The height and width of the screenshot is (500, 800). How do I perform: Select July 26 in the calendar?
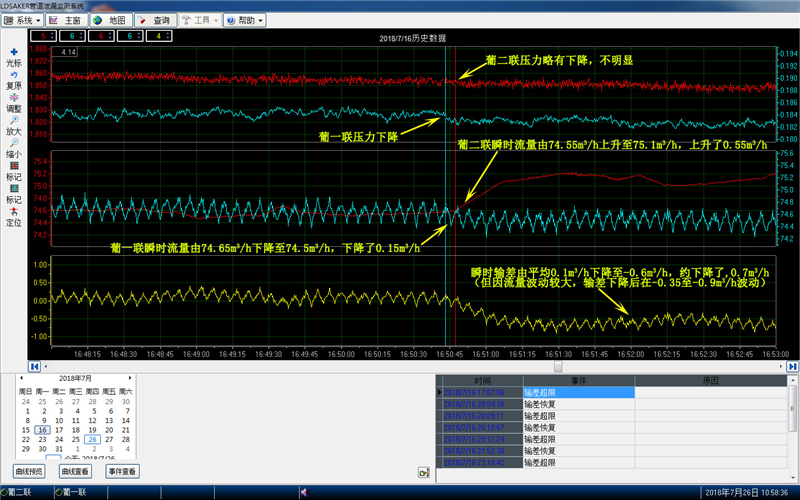92,438
